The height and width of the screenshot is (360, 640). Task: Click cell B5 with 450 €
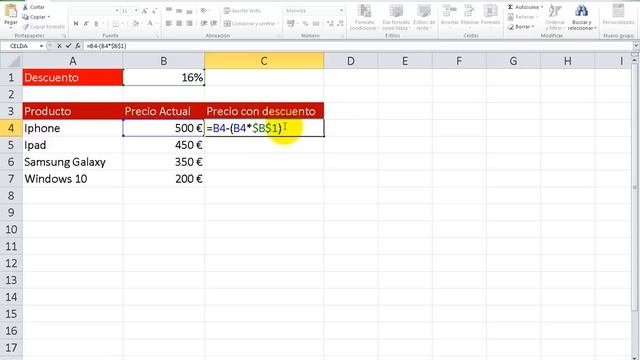pyautogui.click(x=163, y=145)
